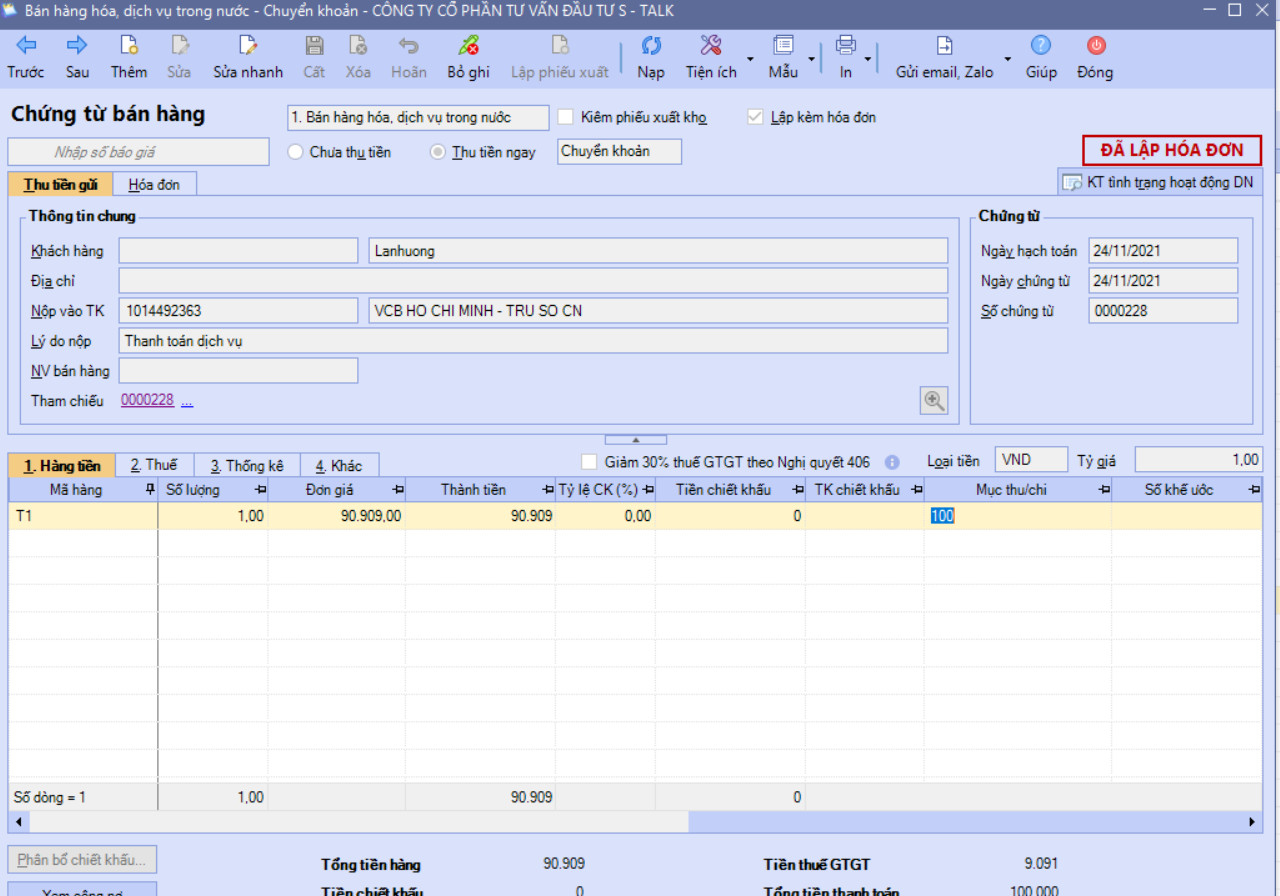
Task: Click Số chứng từ field 0000228
Action: [1163, 311]
